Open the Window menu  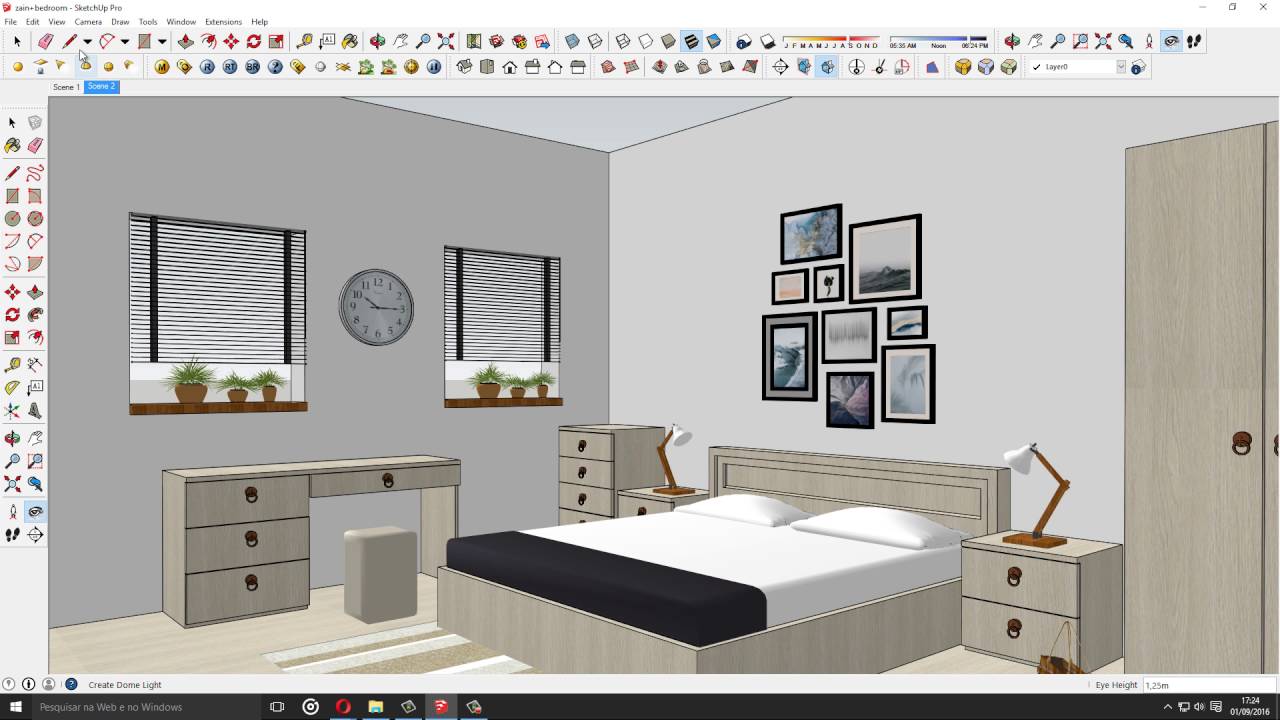[181, 21]
